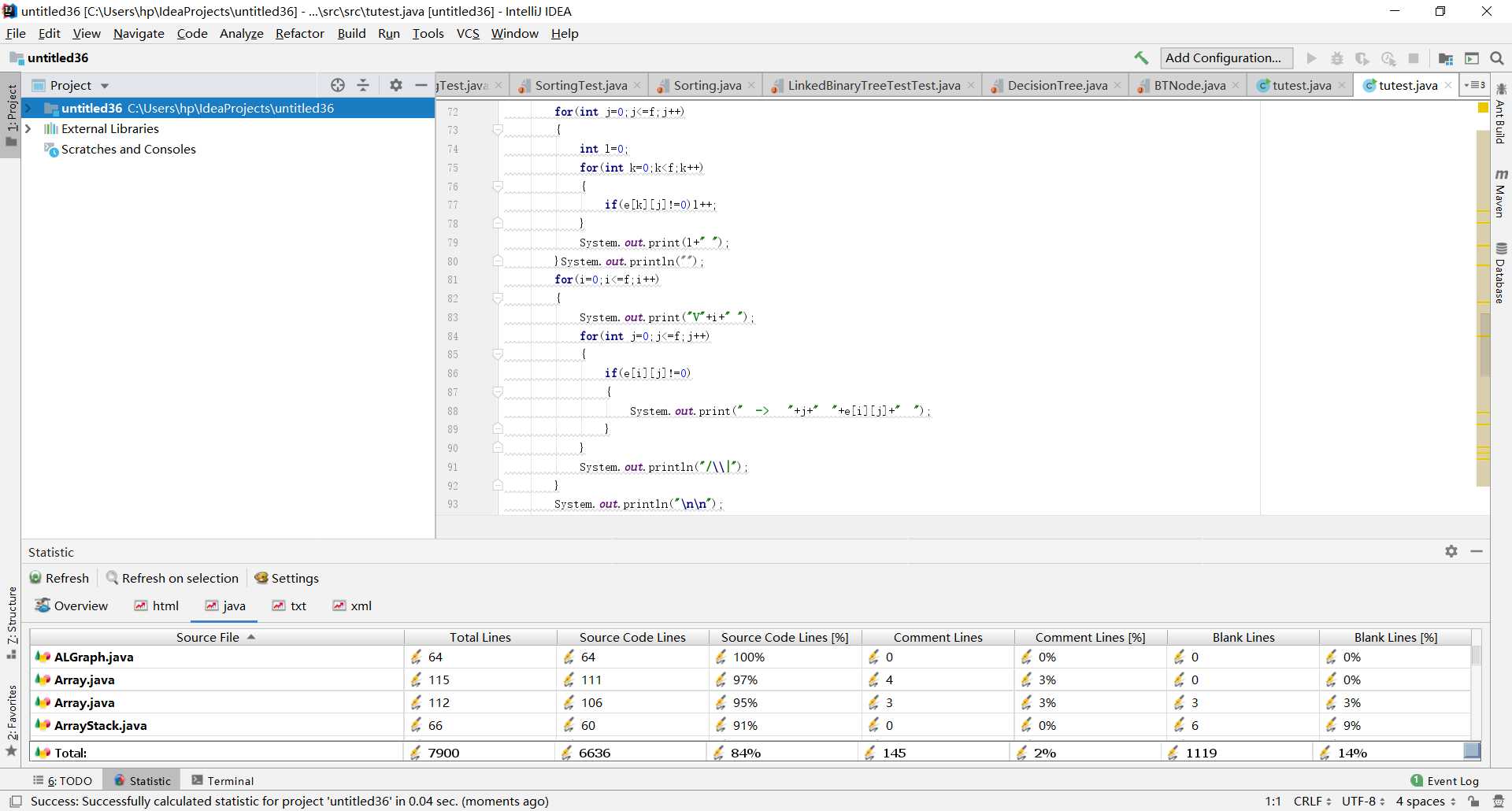This screenshot has height=811, width=1512.
Task: Open line separator CRLF selector
Action: point(1312,802)
